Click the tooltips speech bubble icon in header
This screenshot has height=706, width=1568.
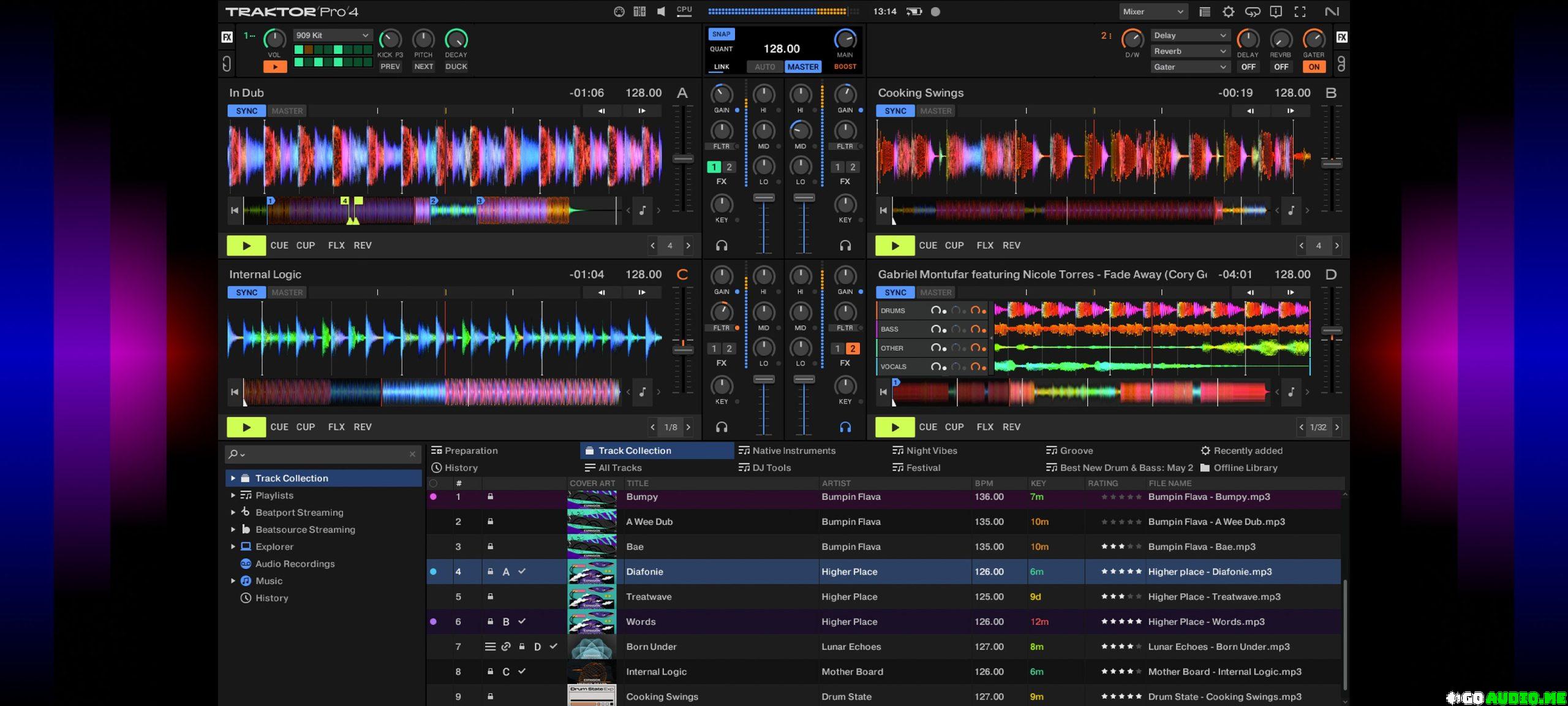tap(1276, 12)
